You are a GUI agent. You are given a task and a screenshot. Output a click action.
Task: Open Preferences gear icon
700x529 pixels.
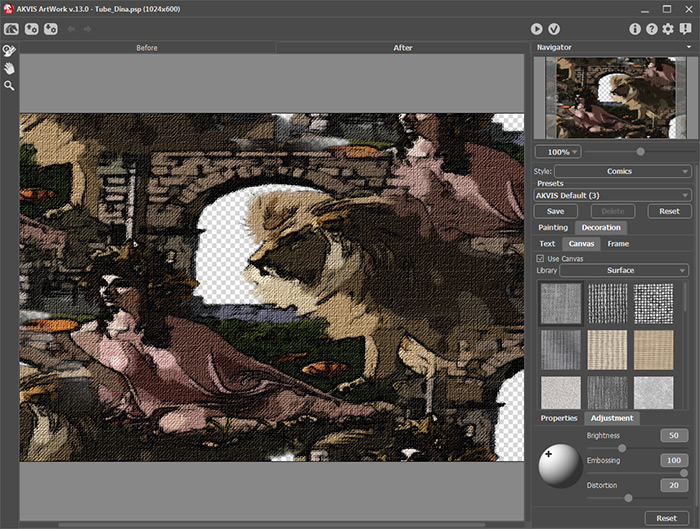click(x=668, y=29)
